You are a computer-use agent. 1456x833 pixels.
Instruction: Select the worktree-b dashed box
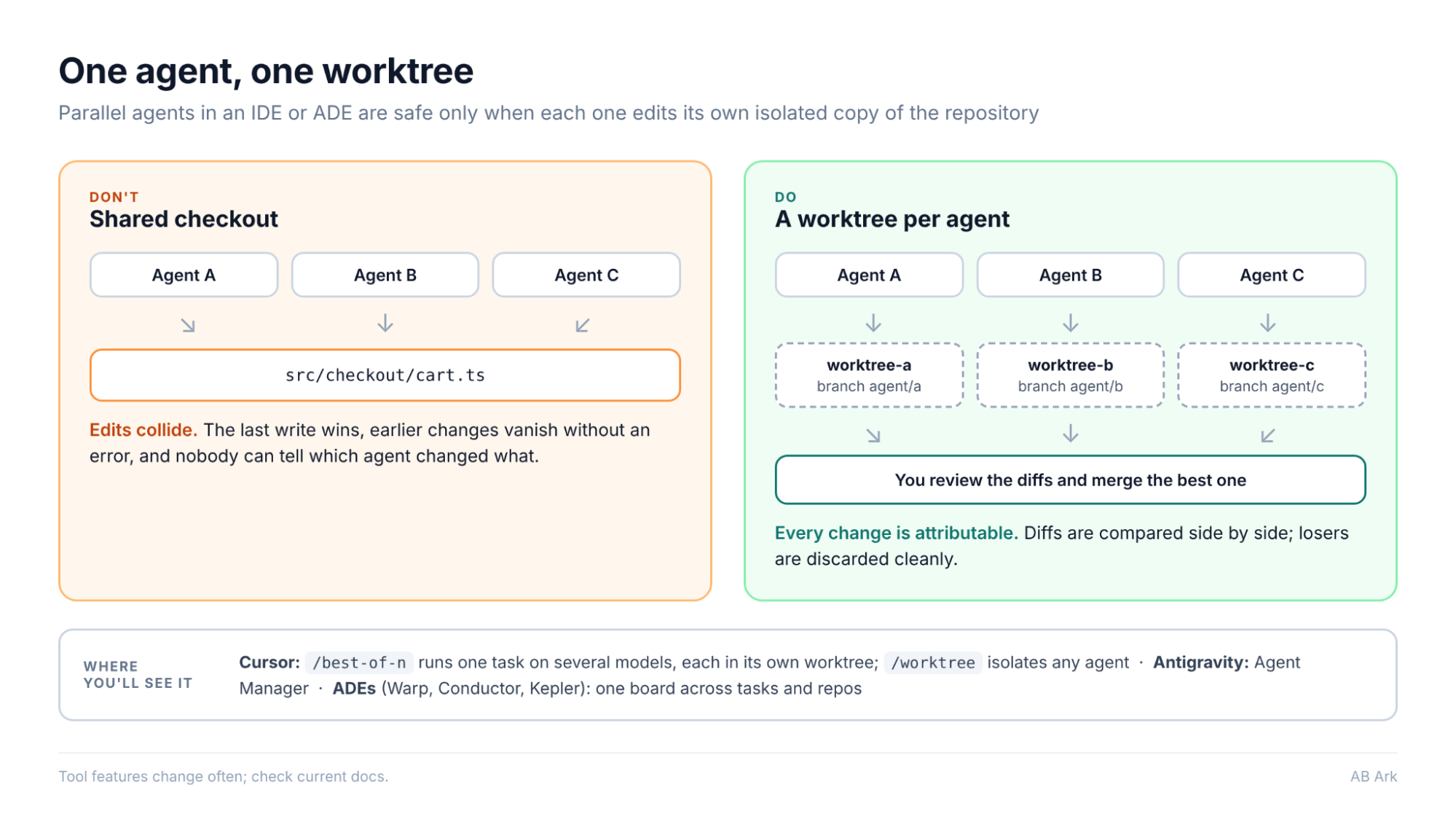pyautogui.click(x=1070, y=375)
